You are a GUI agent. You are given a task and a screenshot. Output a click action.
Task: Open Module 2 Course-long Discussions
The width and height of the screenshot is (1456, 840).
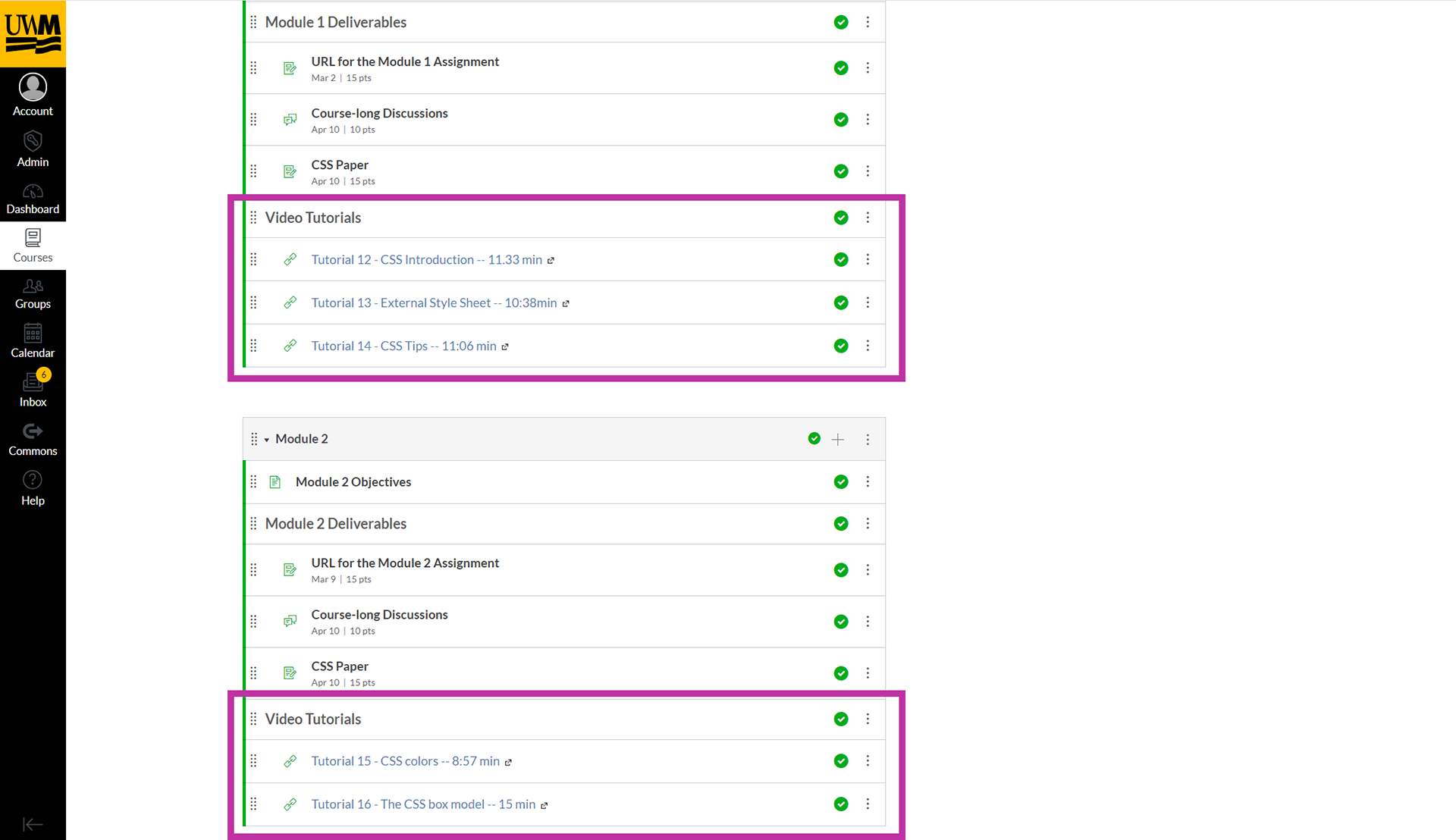(379, 615)
